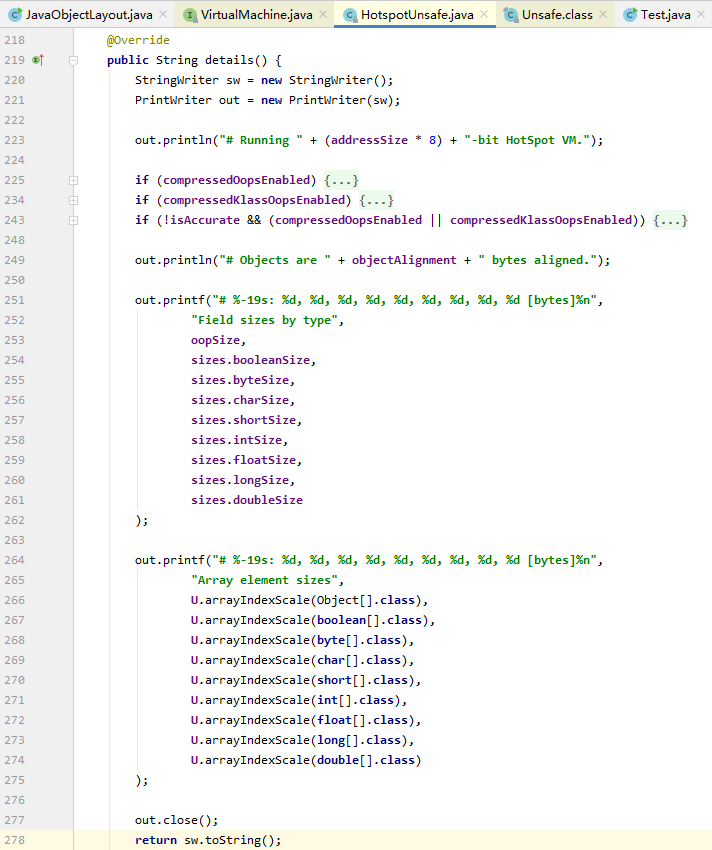Image resolution: width=712 pixels, height=850 pixels.
Task: Close the Test.java tab
Action: coord(701,15)
